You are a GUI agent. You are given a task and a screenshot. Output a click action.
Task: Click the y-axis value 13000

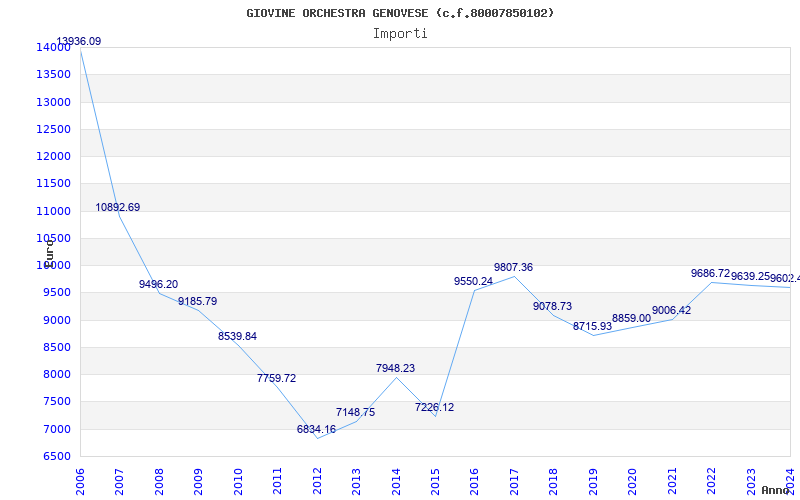tap(53, 102)
